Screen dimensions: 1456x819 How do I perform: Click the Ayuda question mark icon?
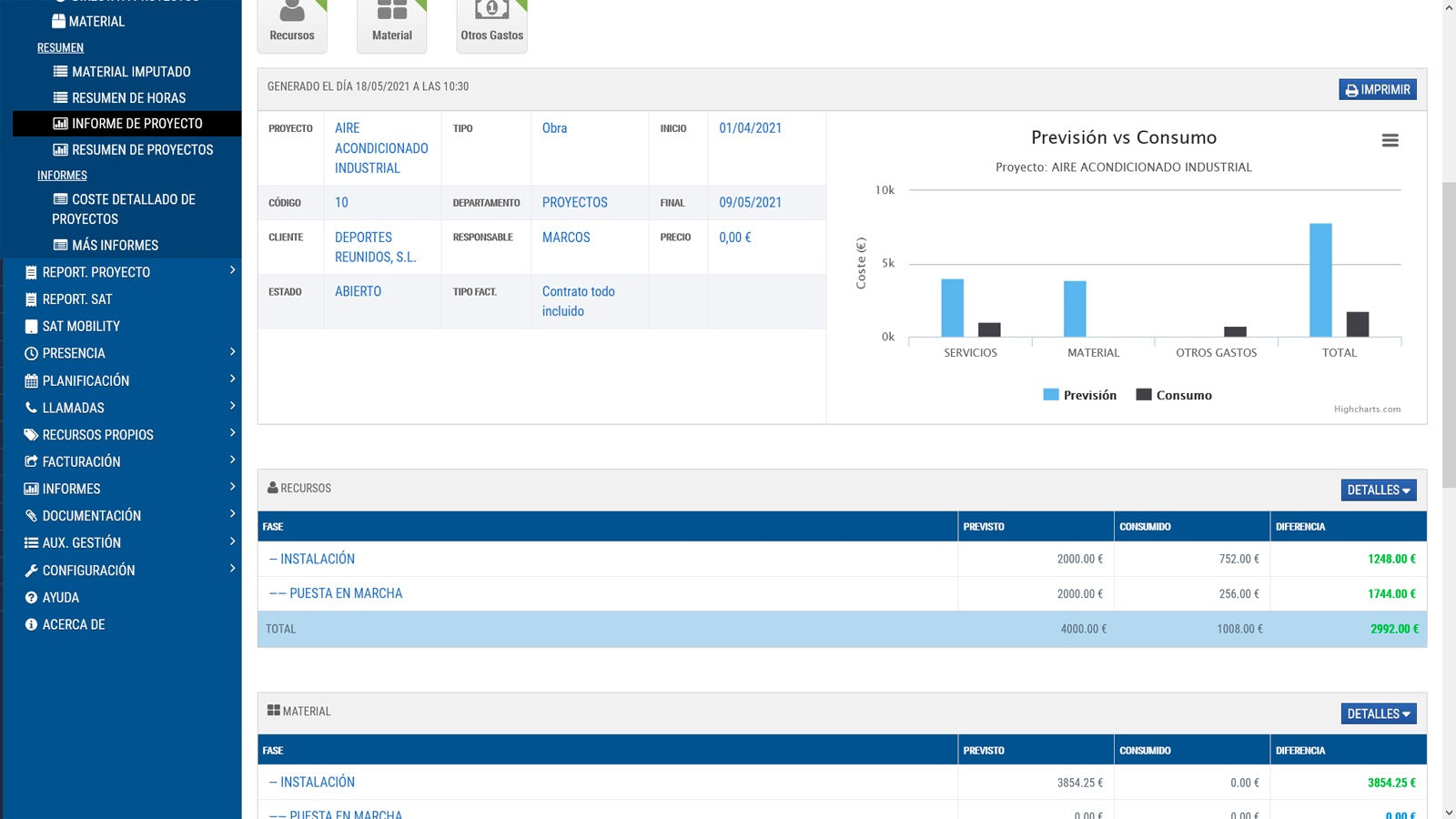click(x=31, y=598)
